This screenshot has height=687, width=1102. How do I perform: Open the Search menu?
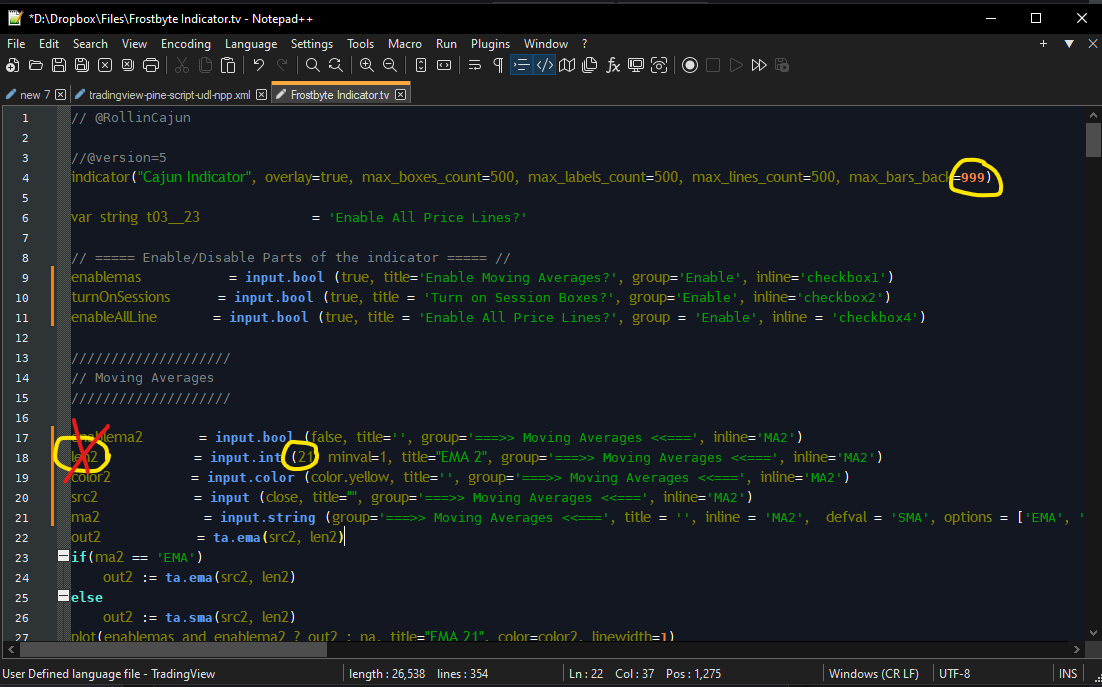(90, 44)
